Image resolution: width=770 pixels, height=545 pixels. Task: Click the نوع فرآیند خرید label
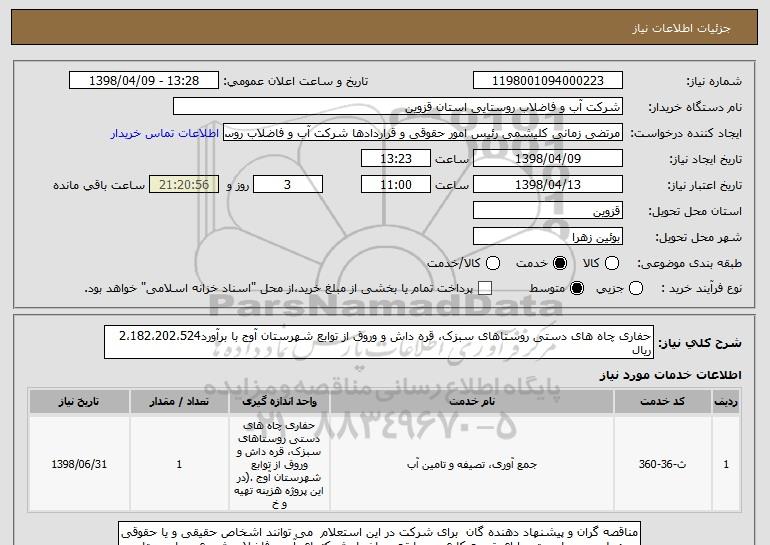click(x=702, y=289)
